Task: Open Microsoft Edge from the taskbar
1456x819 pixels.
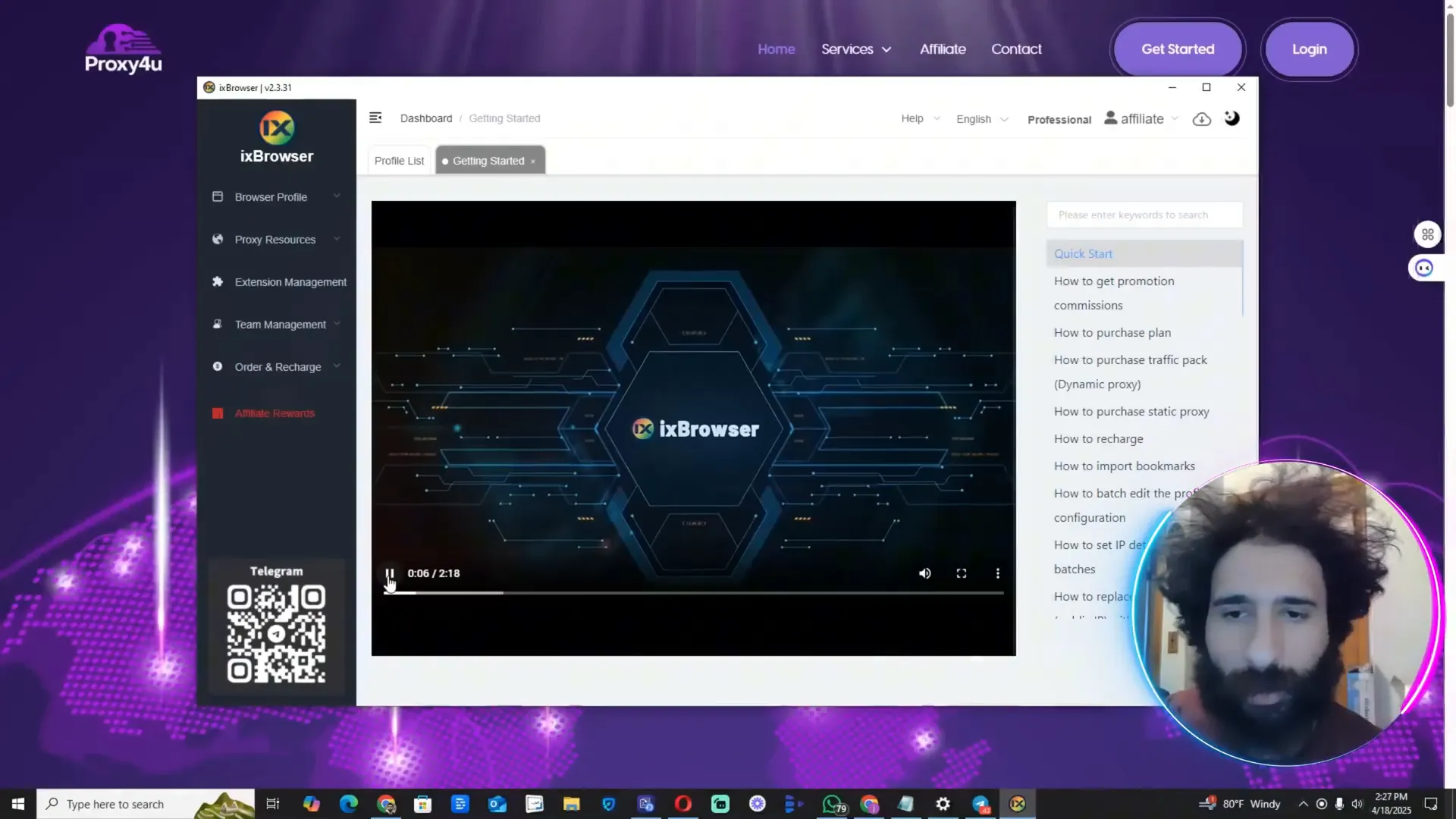Action: (x=349, y=804)
